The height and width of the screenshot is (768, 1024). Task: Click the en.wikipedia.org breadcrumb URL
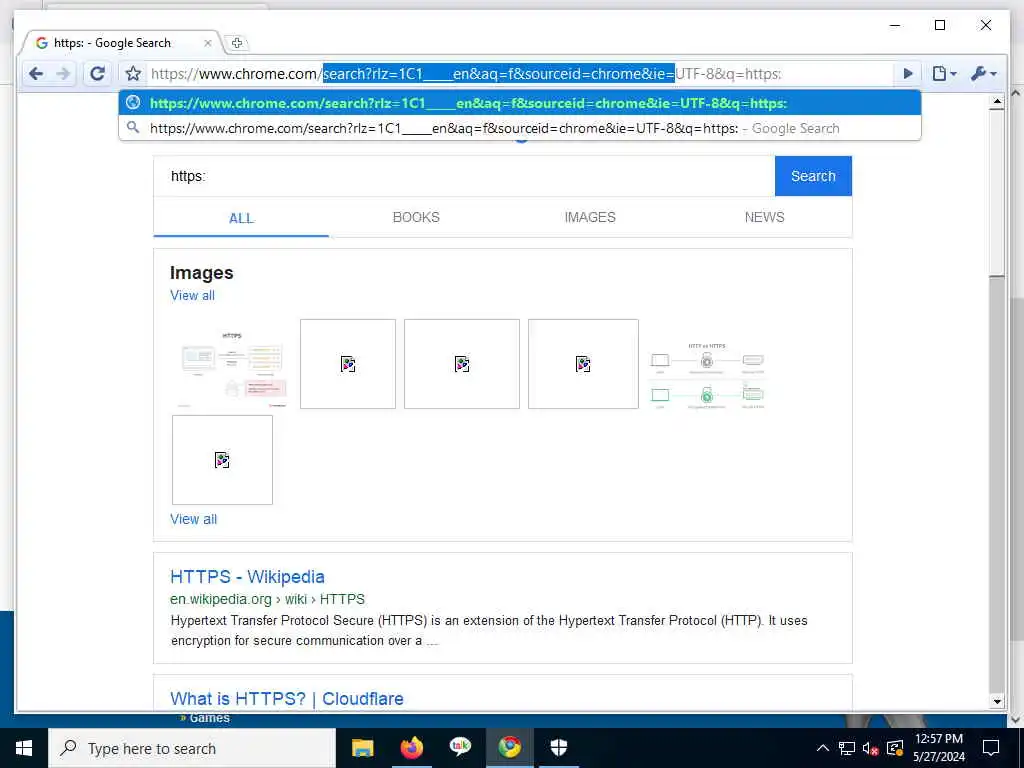pos(268,599)
